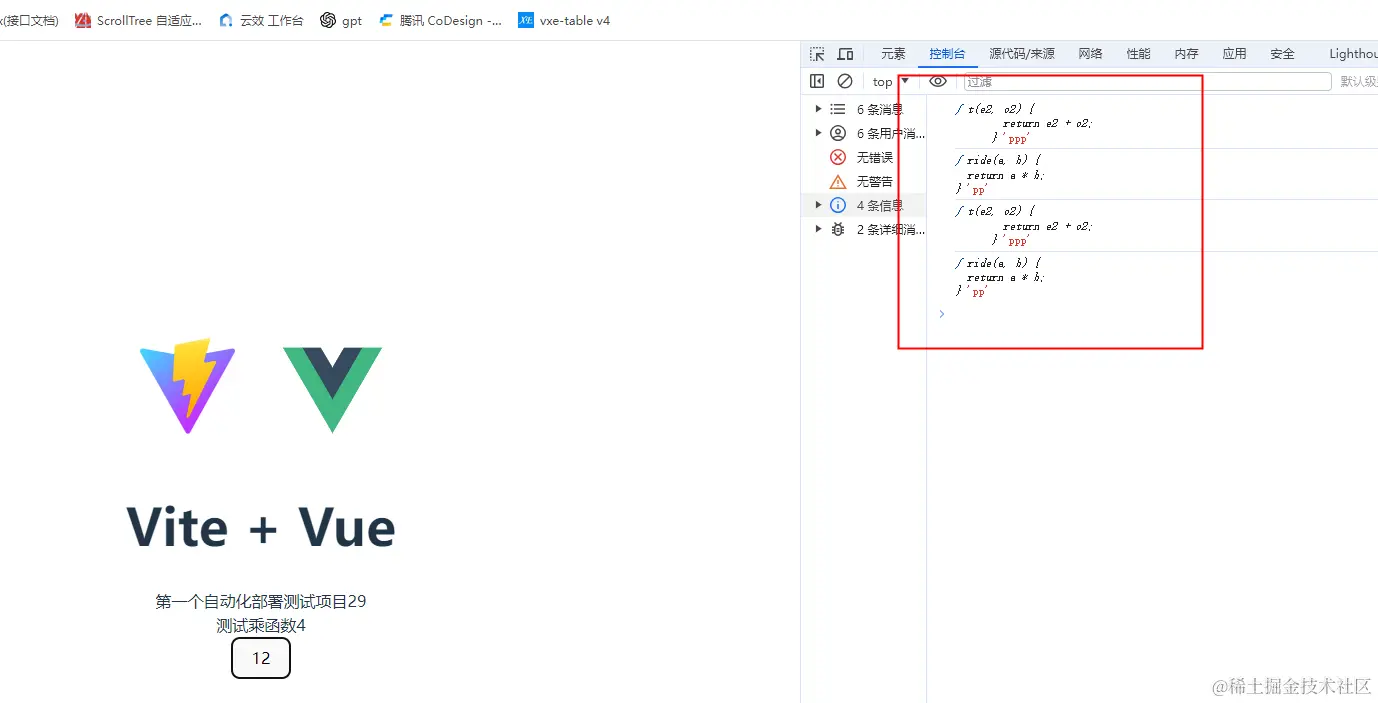Switch to the 元素 tab
The height and width of the screenshot is (703, 1378).
tap(893, 54)
